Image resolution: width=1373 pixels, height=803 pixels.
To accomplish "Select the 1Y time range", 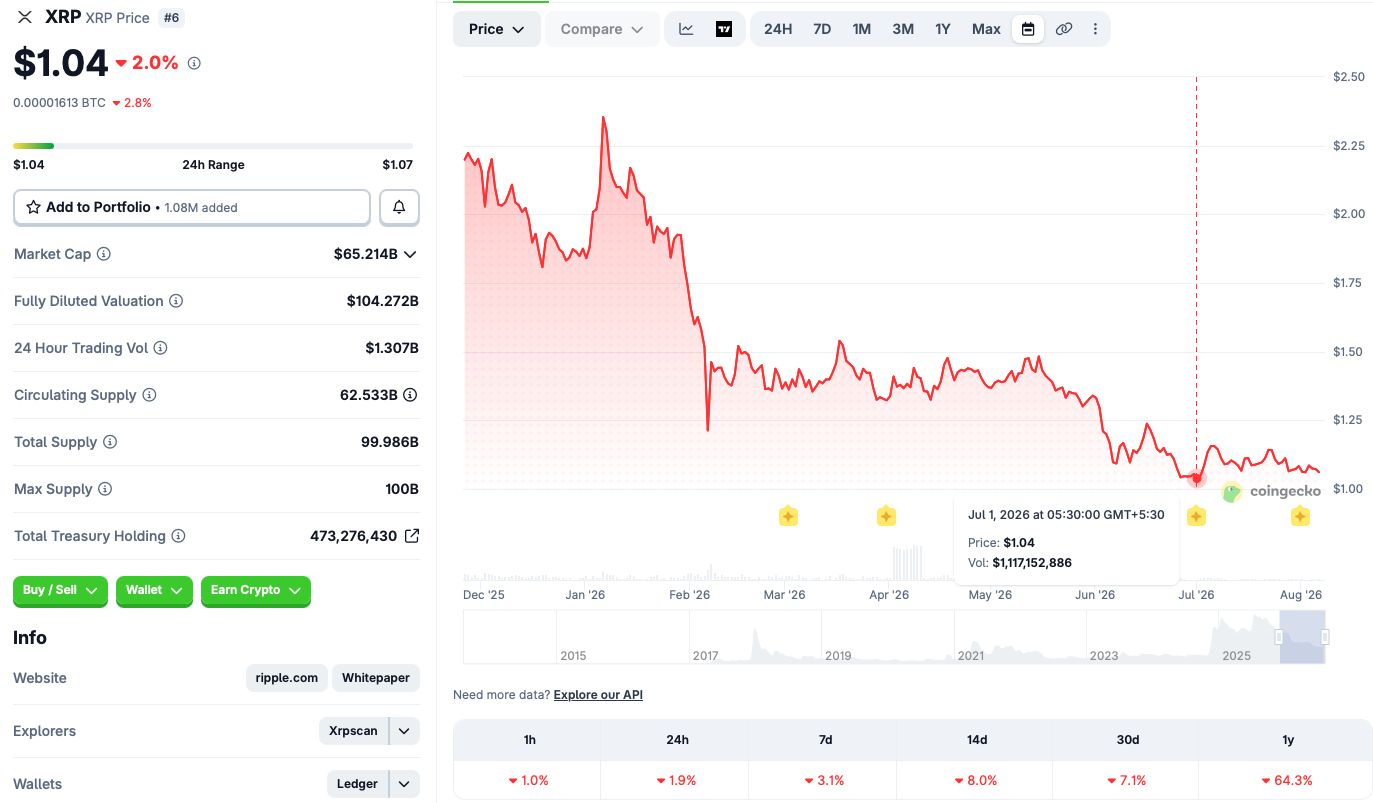I will point(943,29).
